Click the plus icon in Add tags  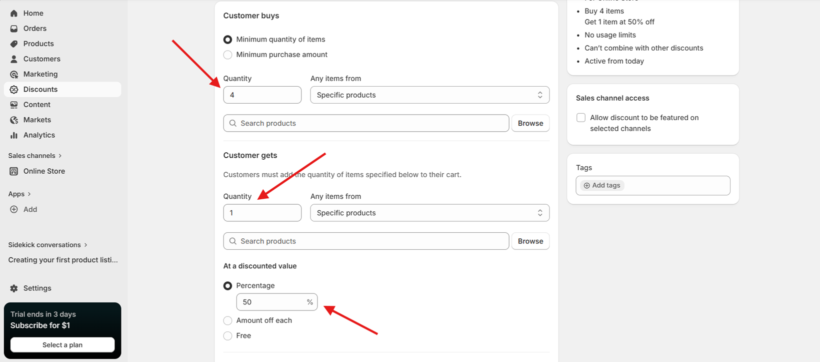[x=587, y=185]
